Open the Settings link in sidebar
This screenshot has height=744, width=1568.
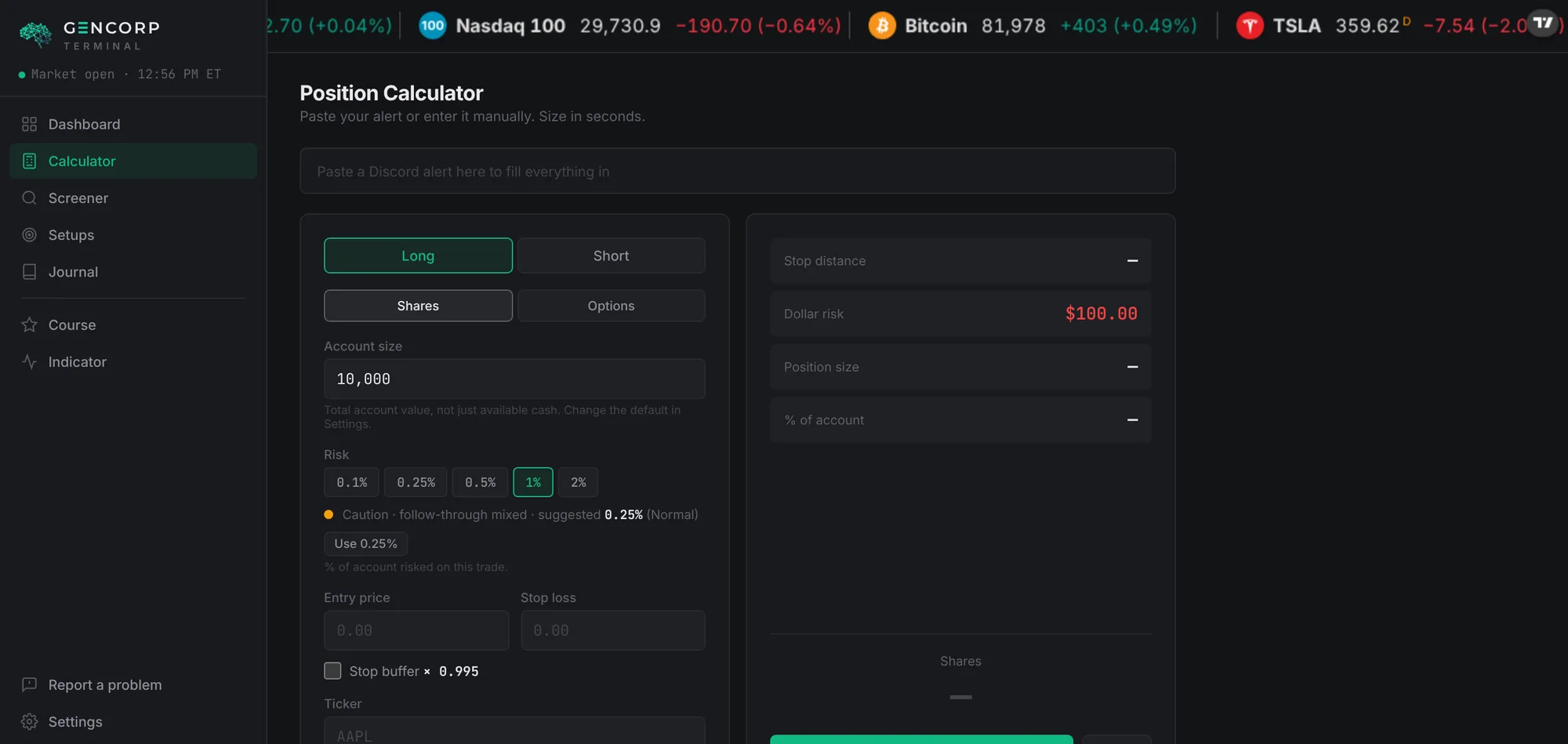click(133, 721)
